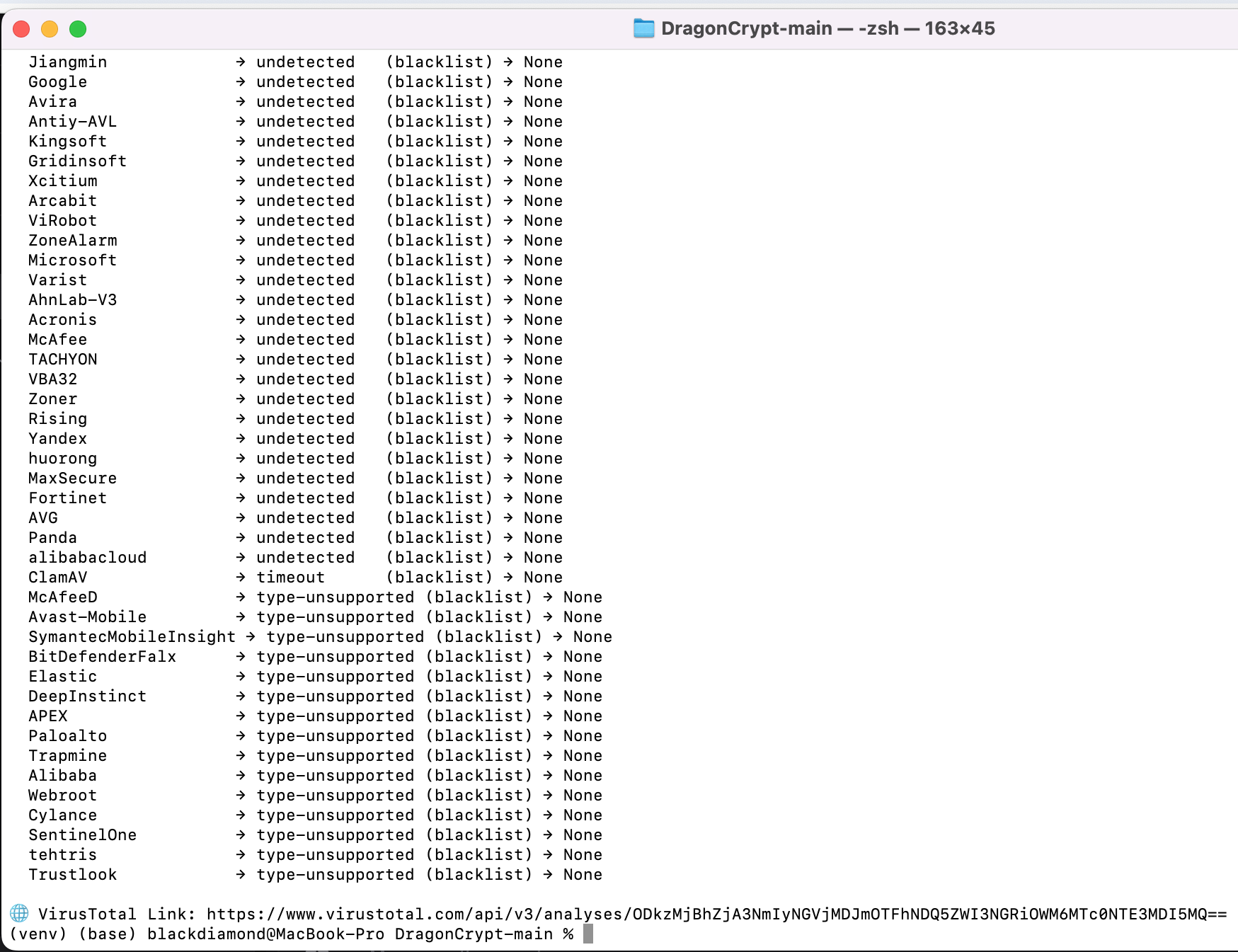Click the engine name 'Jiangmin'

[68, 62]
